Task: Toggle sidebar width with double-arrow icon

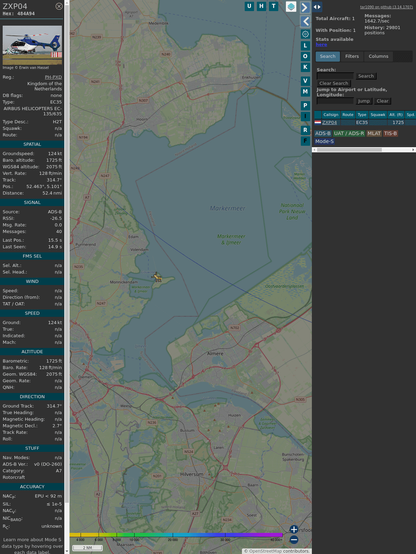Action: (x=317, y=7)
